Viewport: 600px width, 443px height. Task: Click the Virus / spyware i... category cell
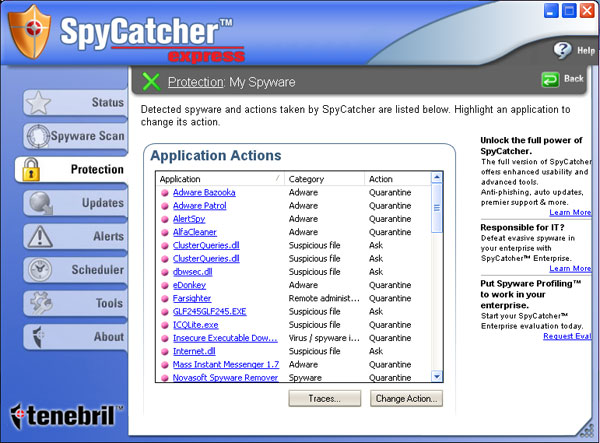324,338
